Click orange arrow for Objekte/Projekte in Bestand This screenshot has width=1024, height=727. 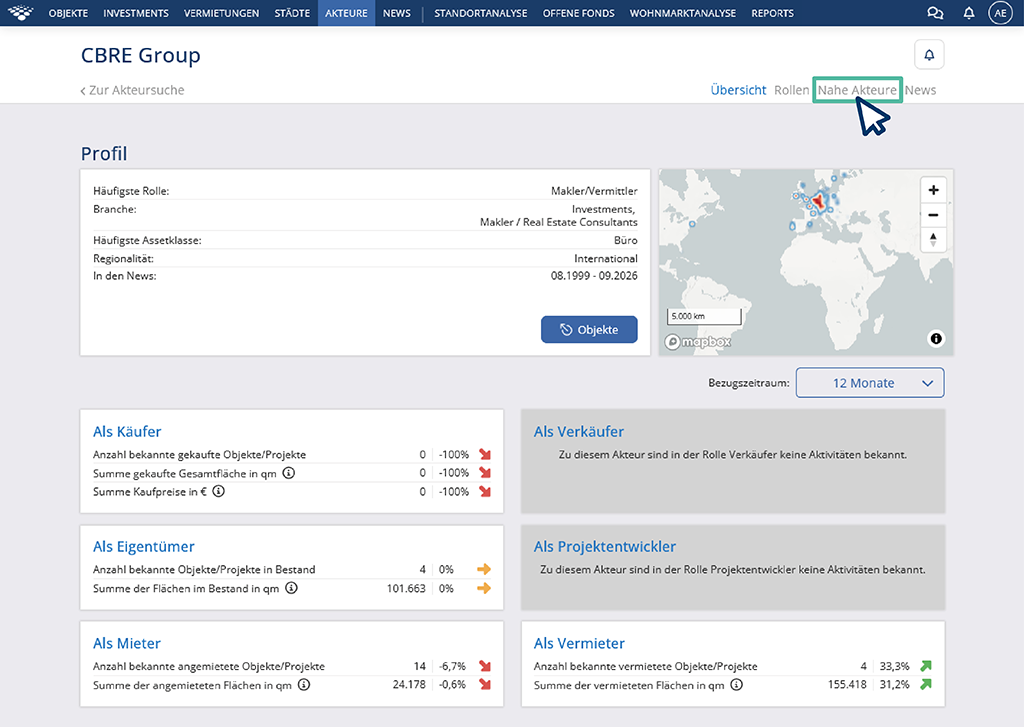click(484, 569)
